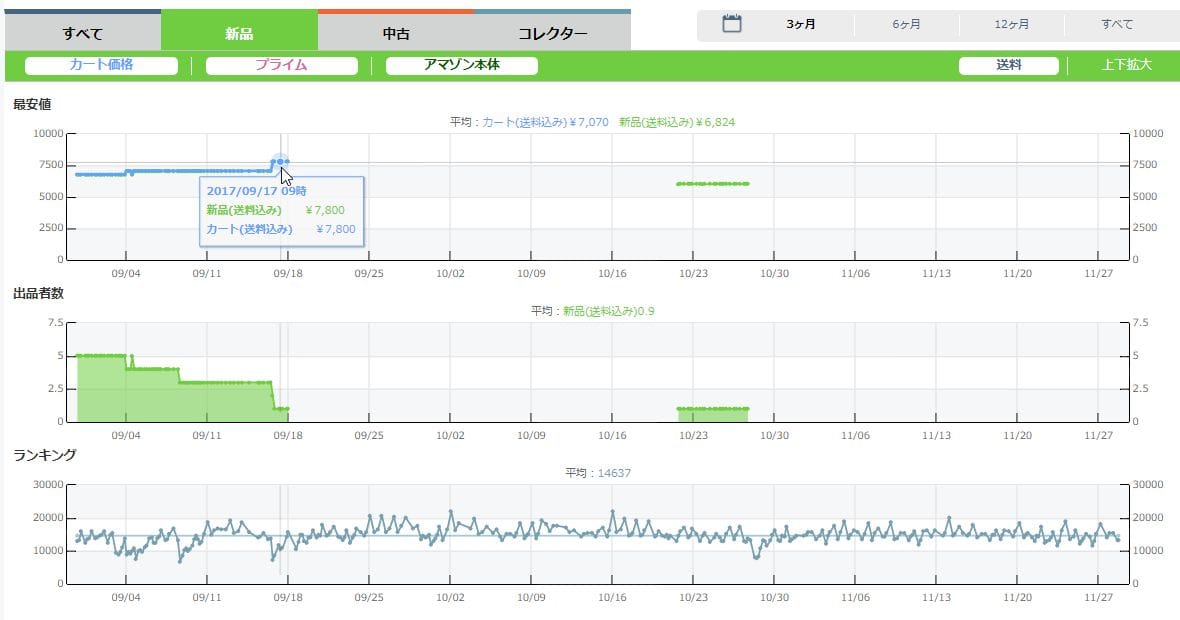
Task: Open the 中古 tab
Action: (x=396, y=34)
